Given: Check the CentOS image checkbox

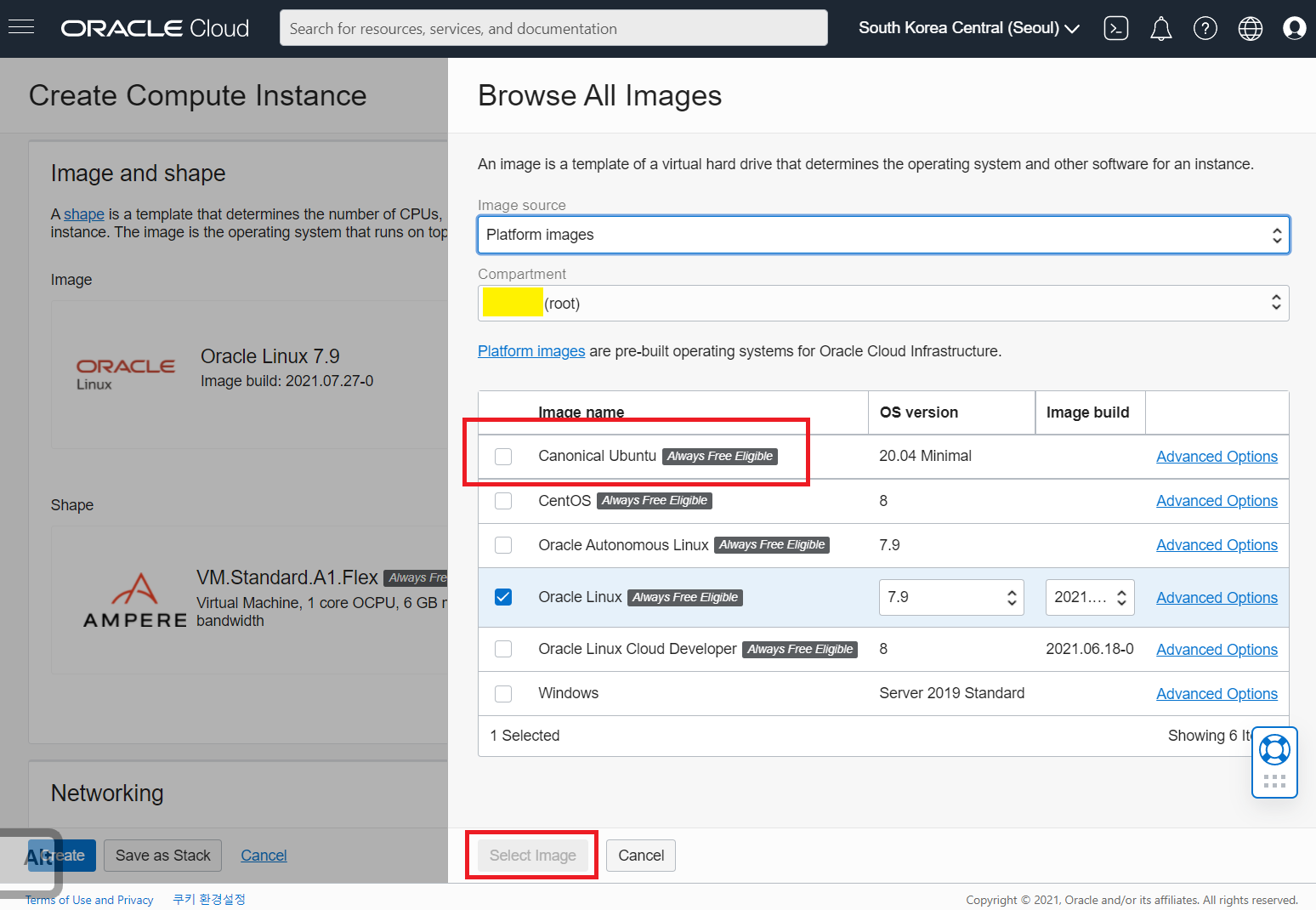Looking at the screenshot, I should pyautogui.click(x=503, y=501).
